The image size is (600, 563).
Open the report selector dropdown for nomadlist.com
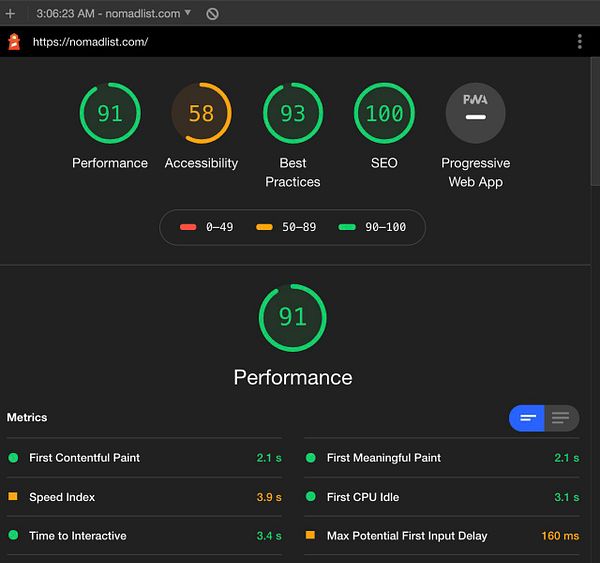tap(114, 14)
